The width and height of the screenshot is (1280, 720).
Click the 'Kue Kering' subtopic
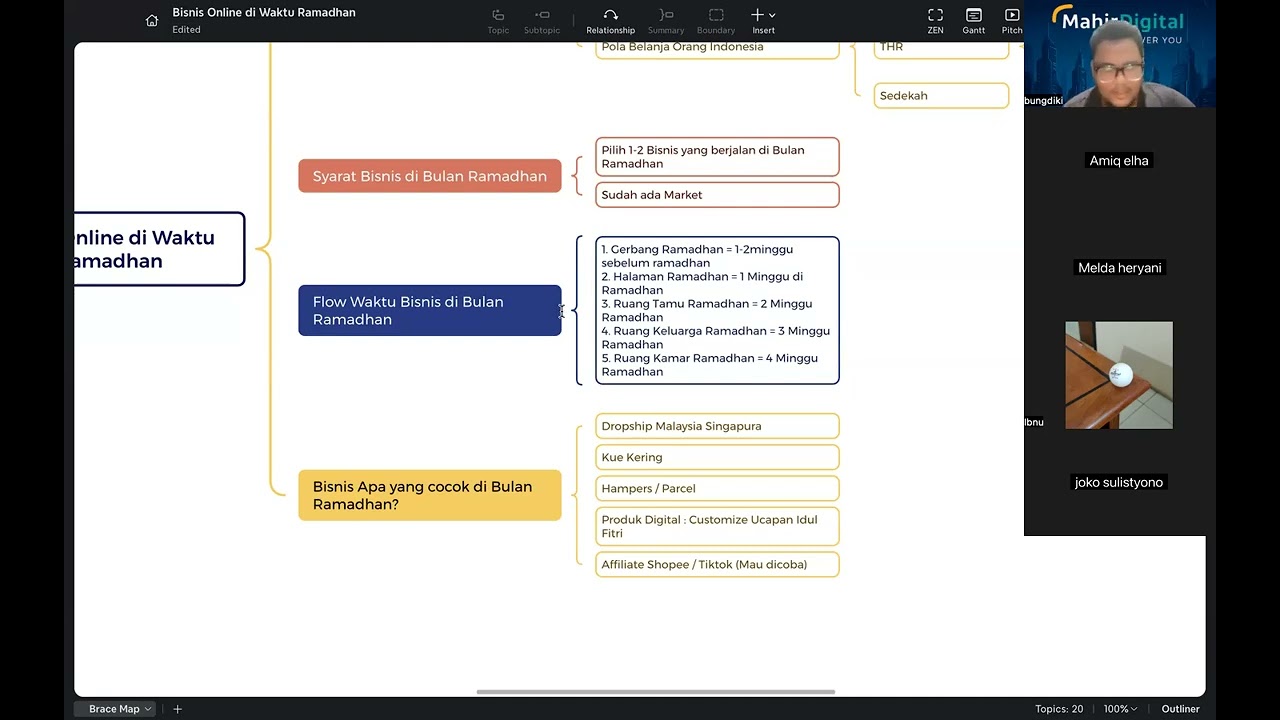pos(717,457)
